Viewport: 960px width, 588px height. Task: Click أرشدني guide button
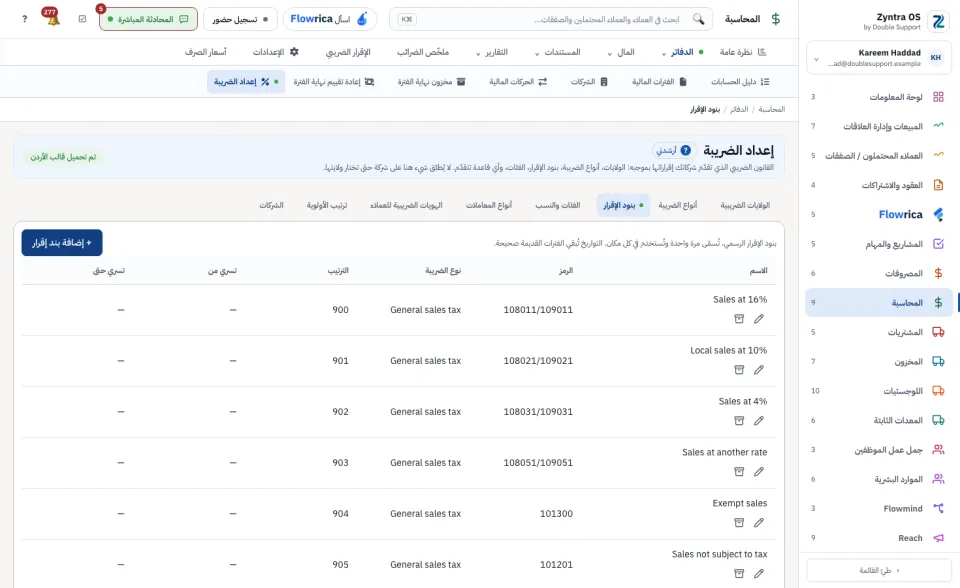pyautogui.click(x=674, y=150)
